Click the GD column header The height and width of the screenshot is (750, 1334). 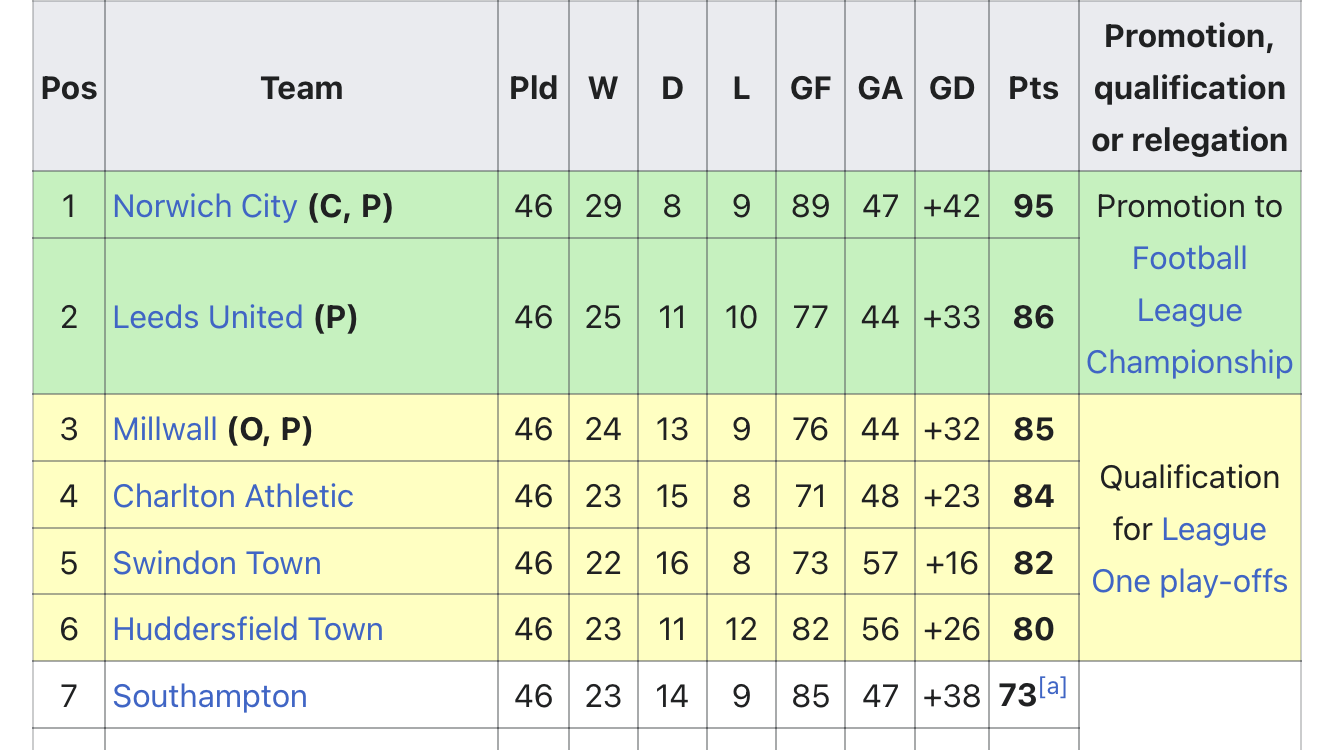(952, 87)
